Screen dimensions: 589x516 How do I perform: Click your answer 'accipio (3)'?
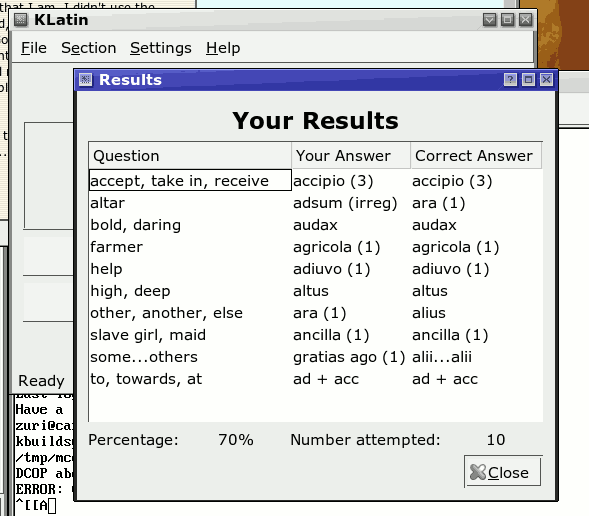tap(333, 181)
